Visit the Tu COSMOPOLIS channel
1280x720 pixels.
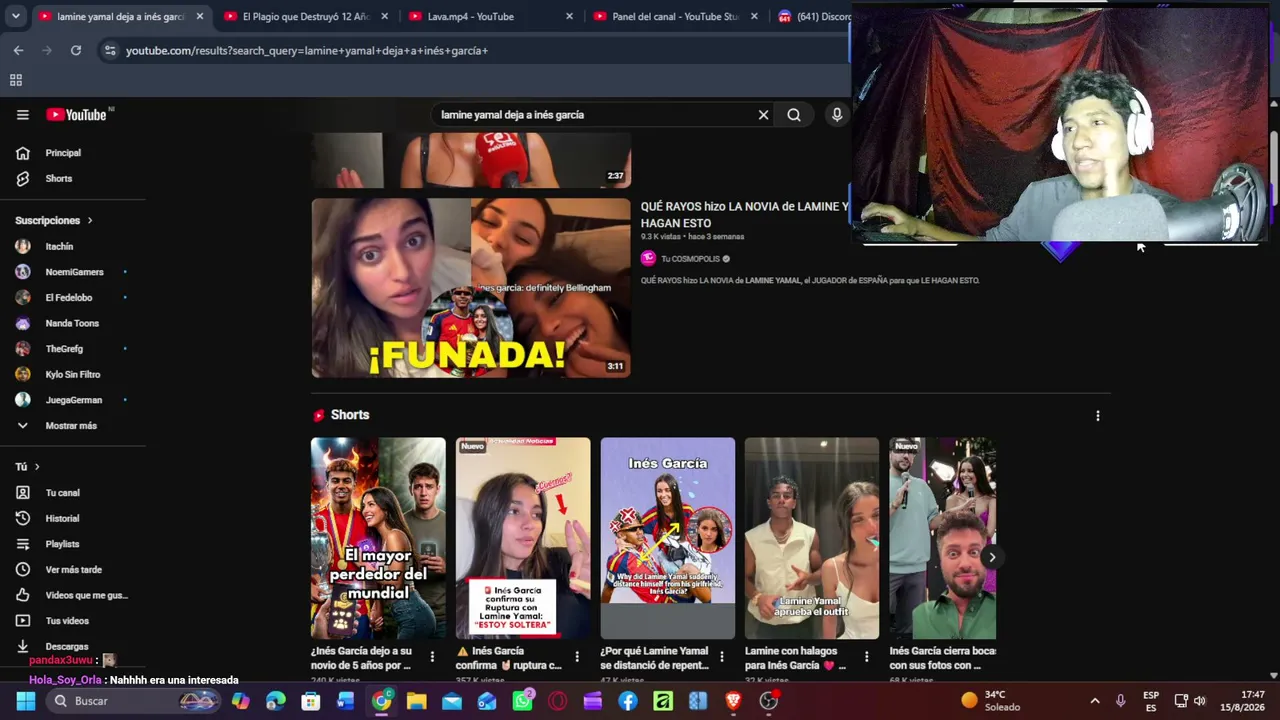coord(690,259)
